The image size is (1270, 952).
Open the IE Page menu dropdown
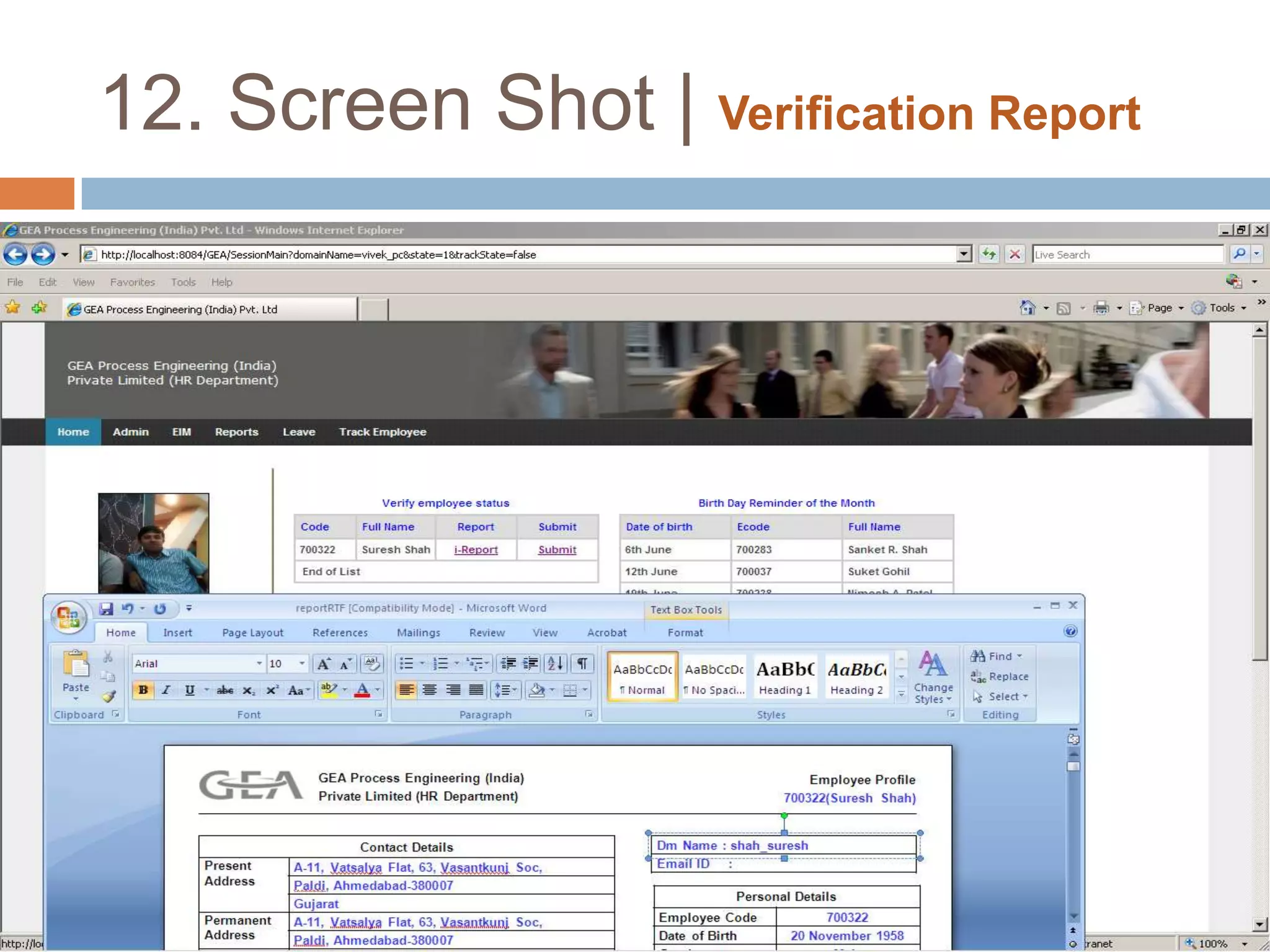(x=1158, y=308)
